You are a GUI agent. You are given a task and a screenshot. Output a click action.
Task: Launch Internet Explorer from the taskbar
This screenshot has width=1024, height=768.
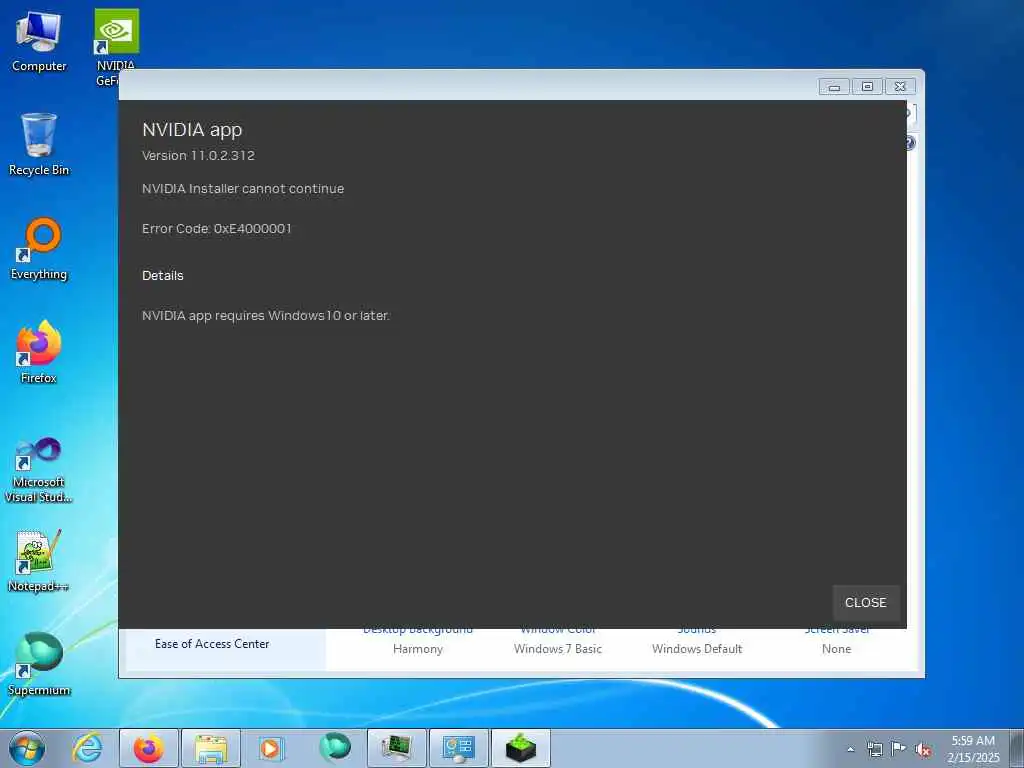pyautogui.click(x=88, y=748)
